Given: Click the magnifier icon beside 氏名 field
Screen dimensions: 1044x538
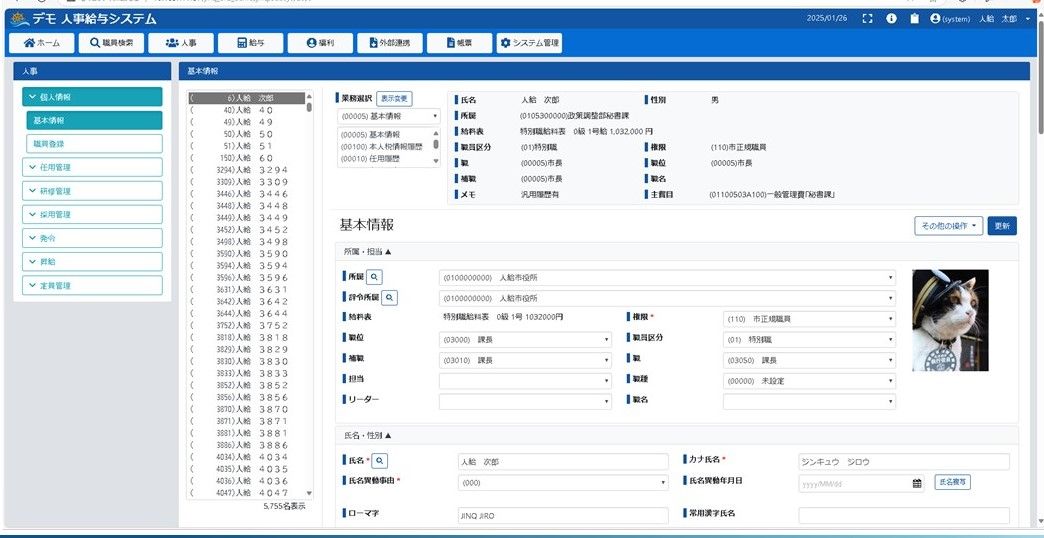Looking at the screenshot, I should click(x=380, y=461).
